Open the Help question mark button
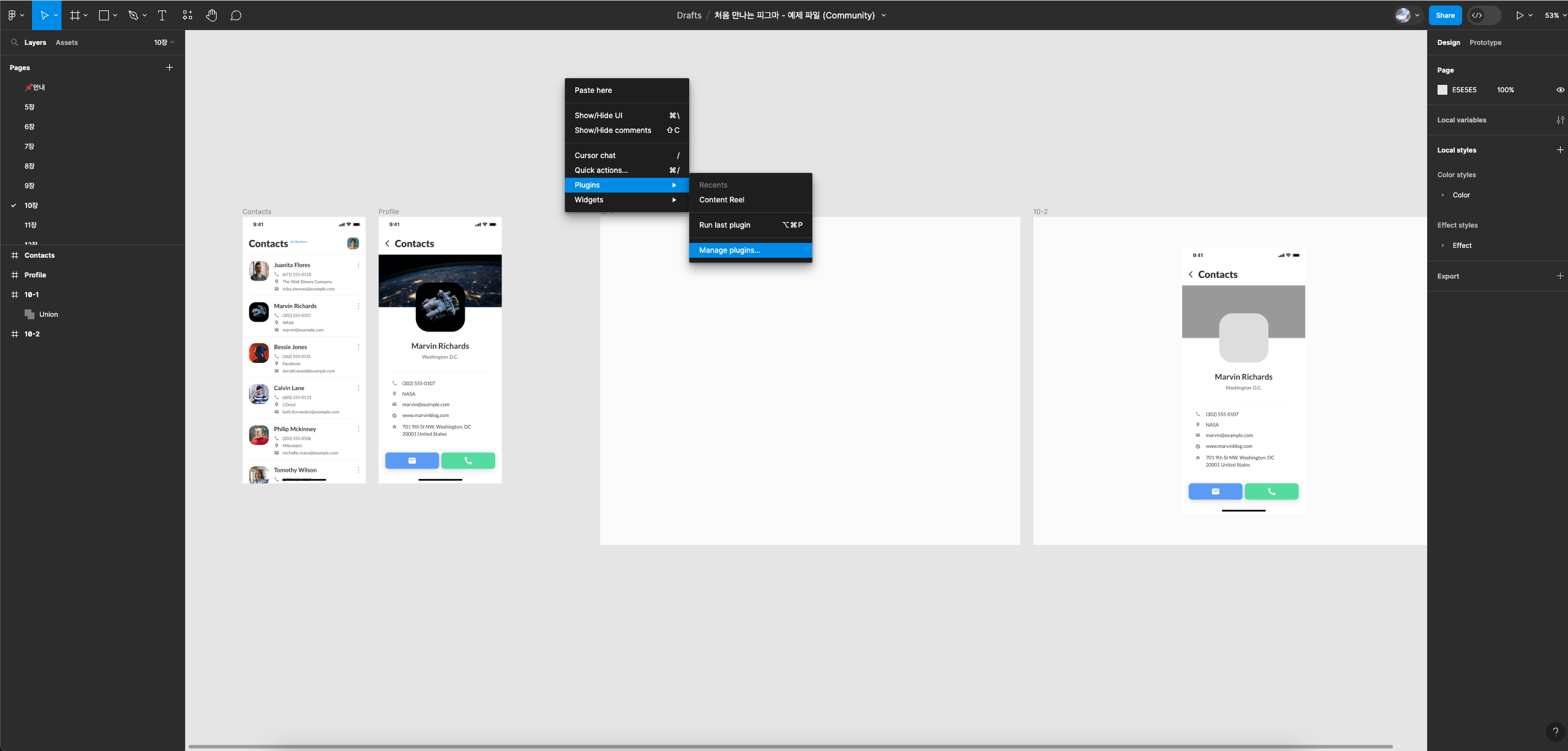Screen dimensions: 1568x751 pos(1555,731)
